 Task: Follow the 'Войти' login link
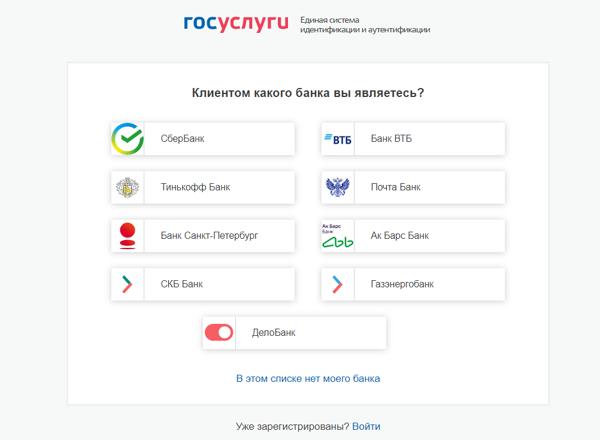tap(366, 426)
